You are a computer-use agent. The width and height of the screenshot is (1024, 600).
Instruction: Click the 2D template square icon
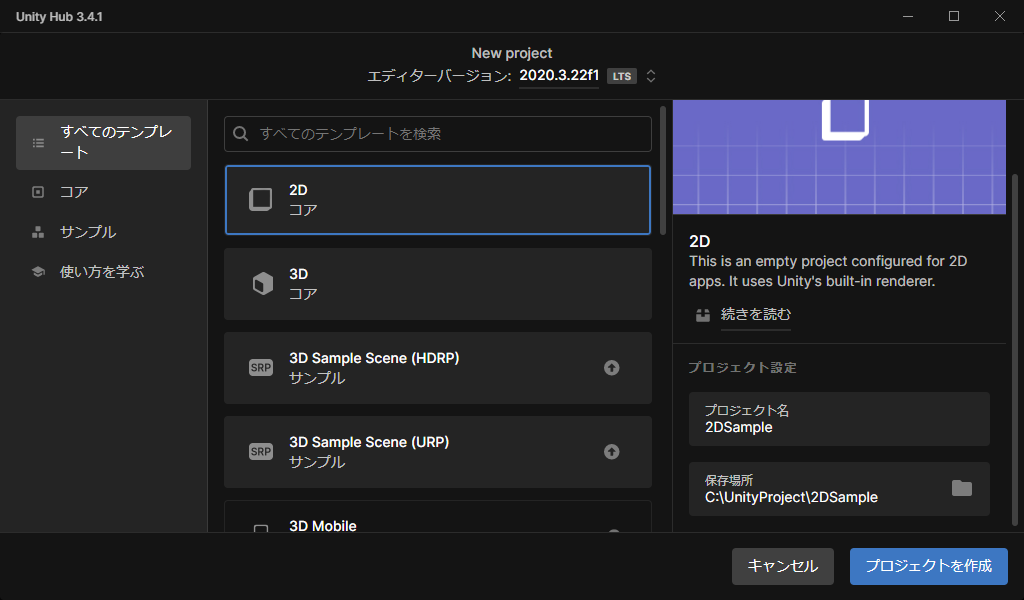[261, 200]
